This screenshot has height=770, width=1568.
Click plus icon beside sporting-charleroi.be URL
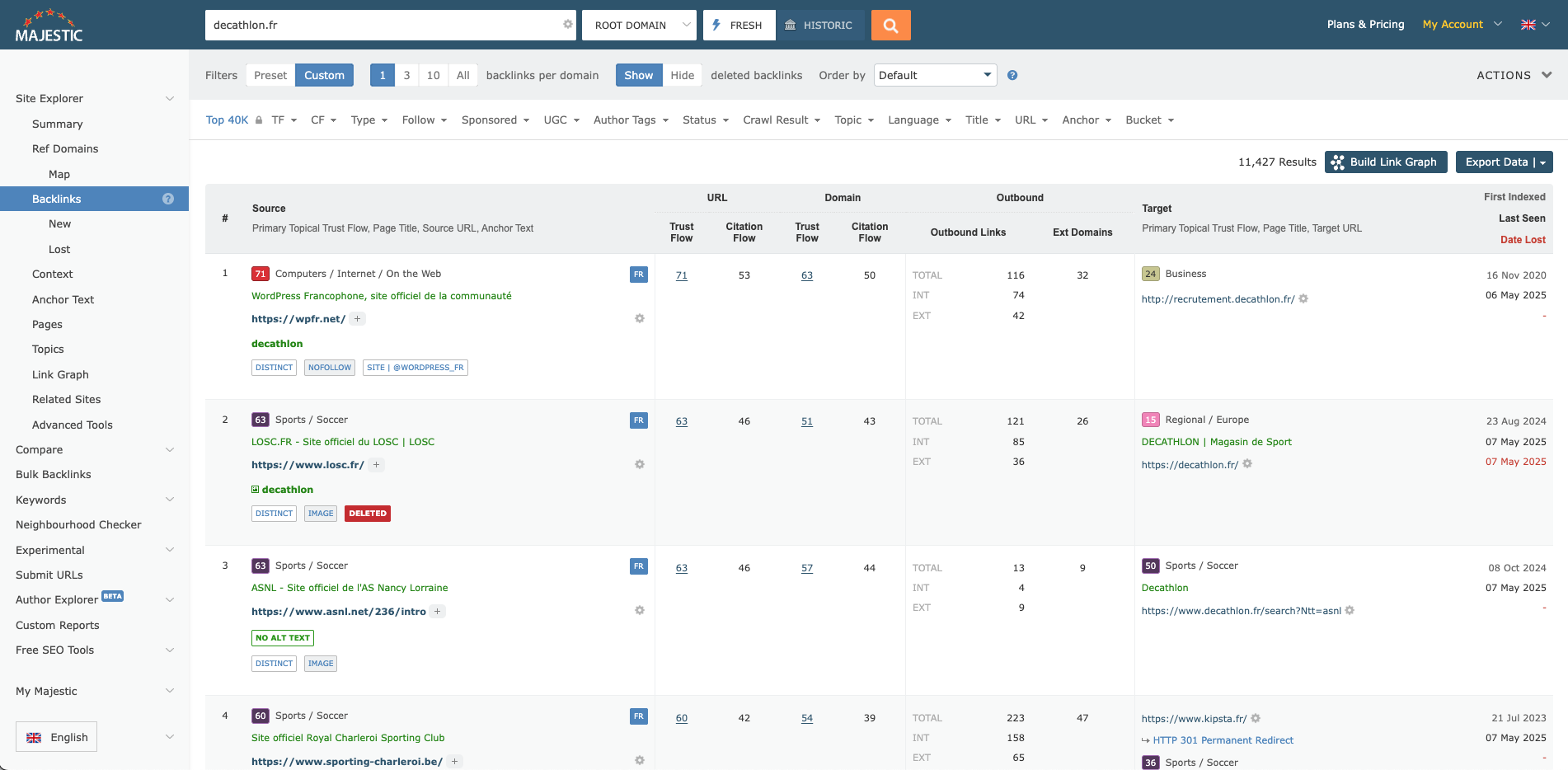coord(454,762)
